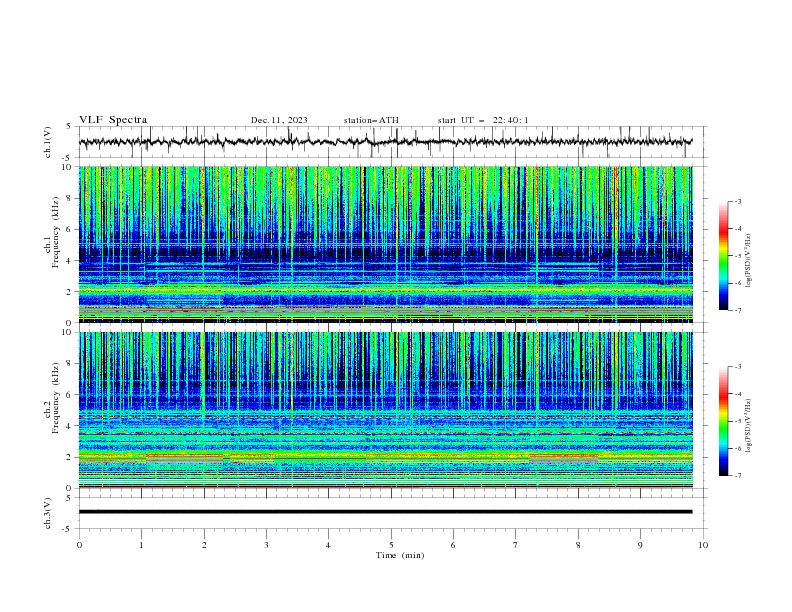Click the 'VLF Spectra' title text
Screen dimensions: 792x612
(x=113, y=120)
